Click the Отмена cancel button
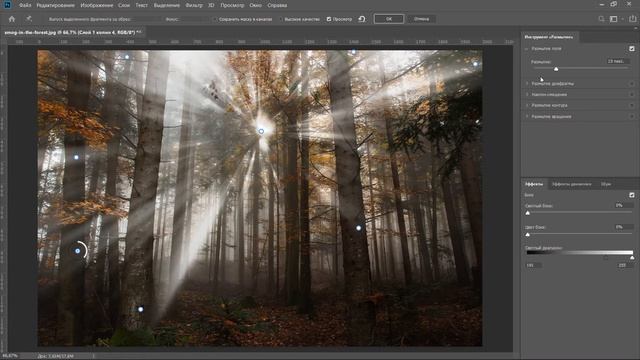 tap(421, 19)
